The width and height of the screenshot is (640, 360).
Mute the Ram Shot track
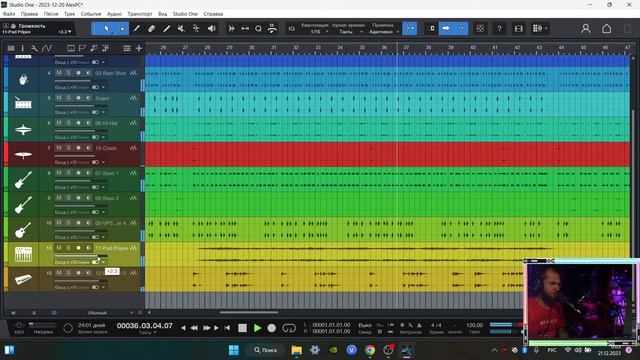pyautogui.click(x=59, y=73)
